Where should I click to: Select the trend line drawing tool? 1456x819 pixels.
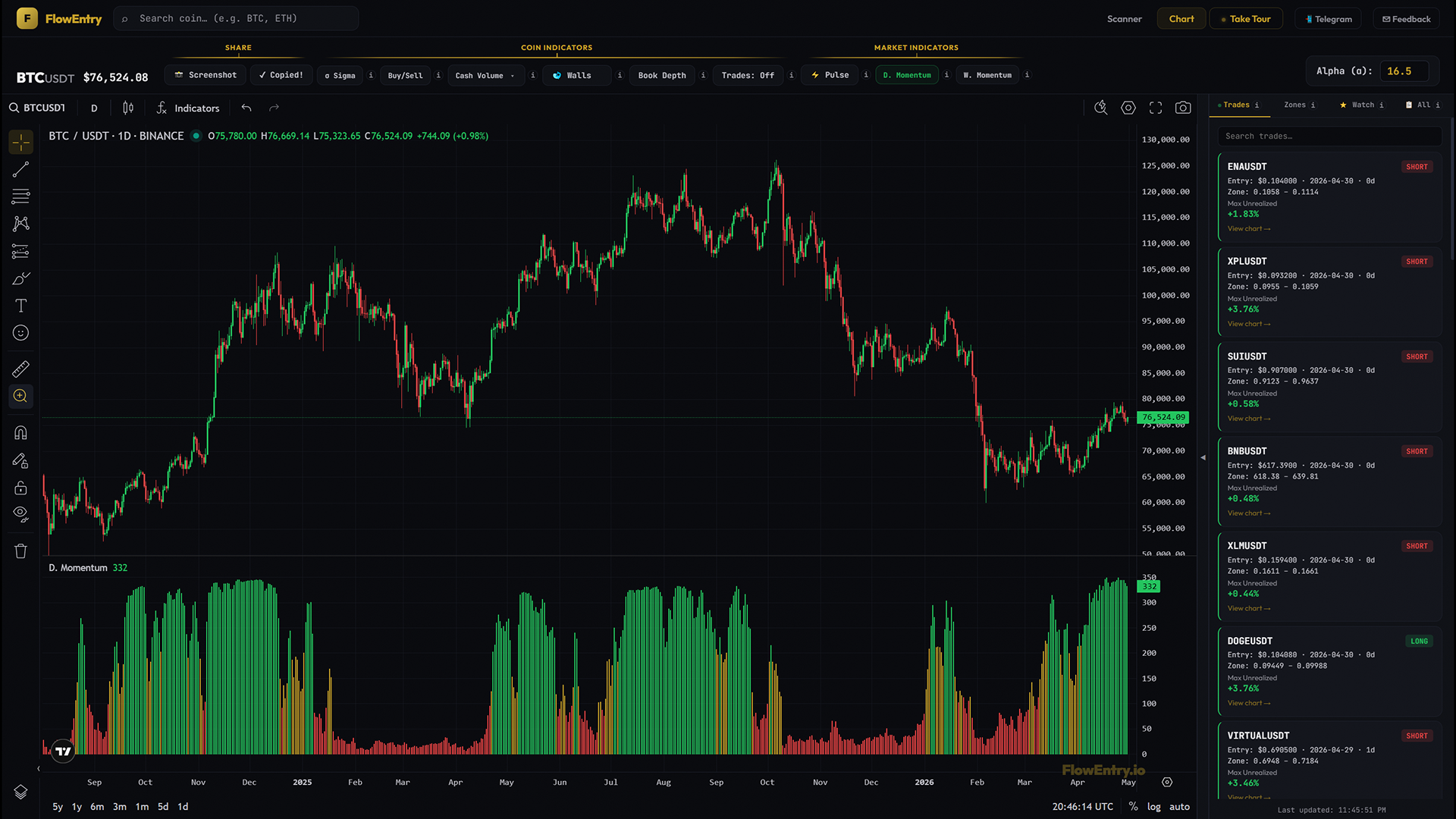(20, 169)
